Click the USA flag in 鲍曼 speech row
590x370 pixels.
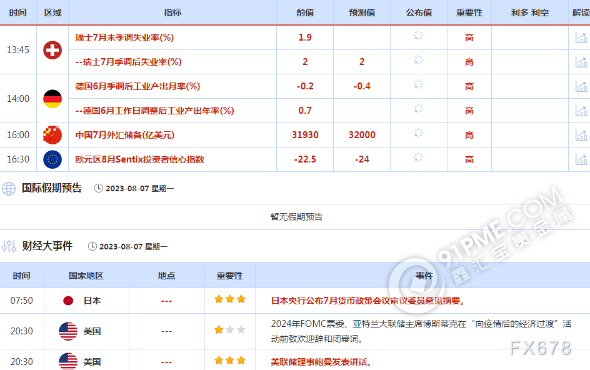click(x=68, y=361)
